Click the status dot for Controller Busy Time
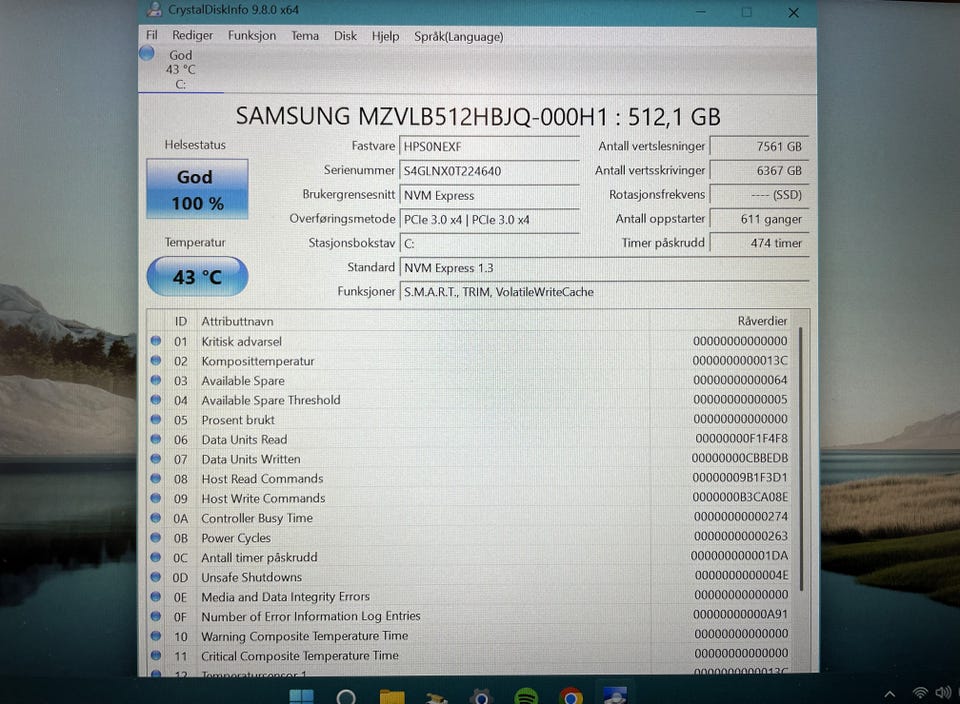This screenshot has height=704, width=960. [156, 518]
